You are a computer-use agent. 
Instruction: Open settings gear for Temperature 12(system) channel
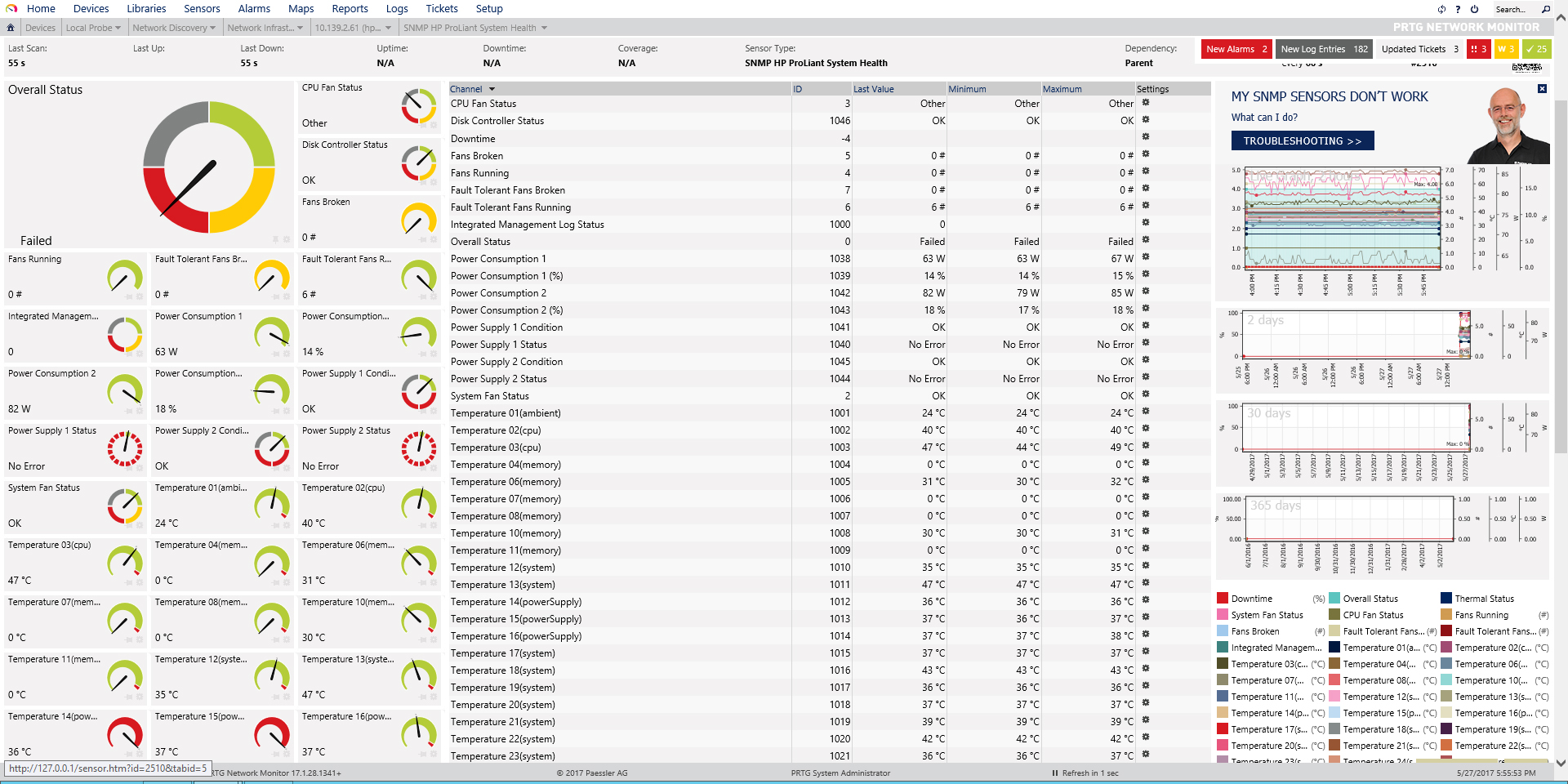pyautogui.click(x=1146, y=566)
